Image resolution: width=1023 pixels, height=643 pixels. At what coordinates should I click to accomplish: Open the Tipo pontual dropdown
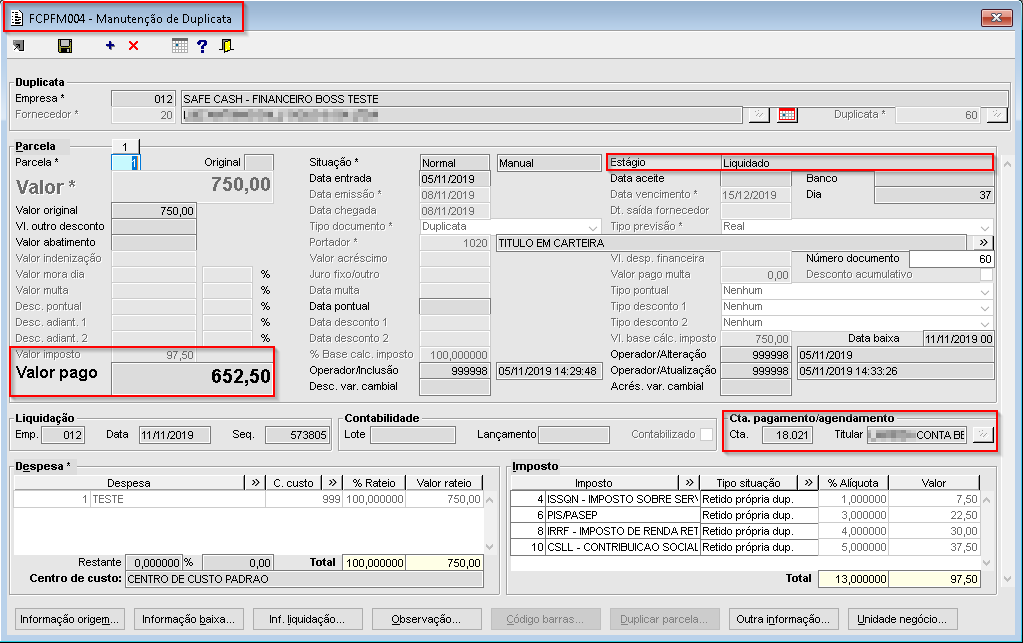coord(985,291)
